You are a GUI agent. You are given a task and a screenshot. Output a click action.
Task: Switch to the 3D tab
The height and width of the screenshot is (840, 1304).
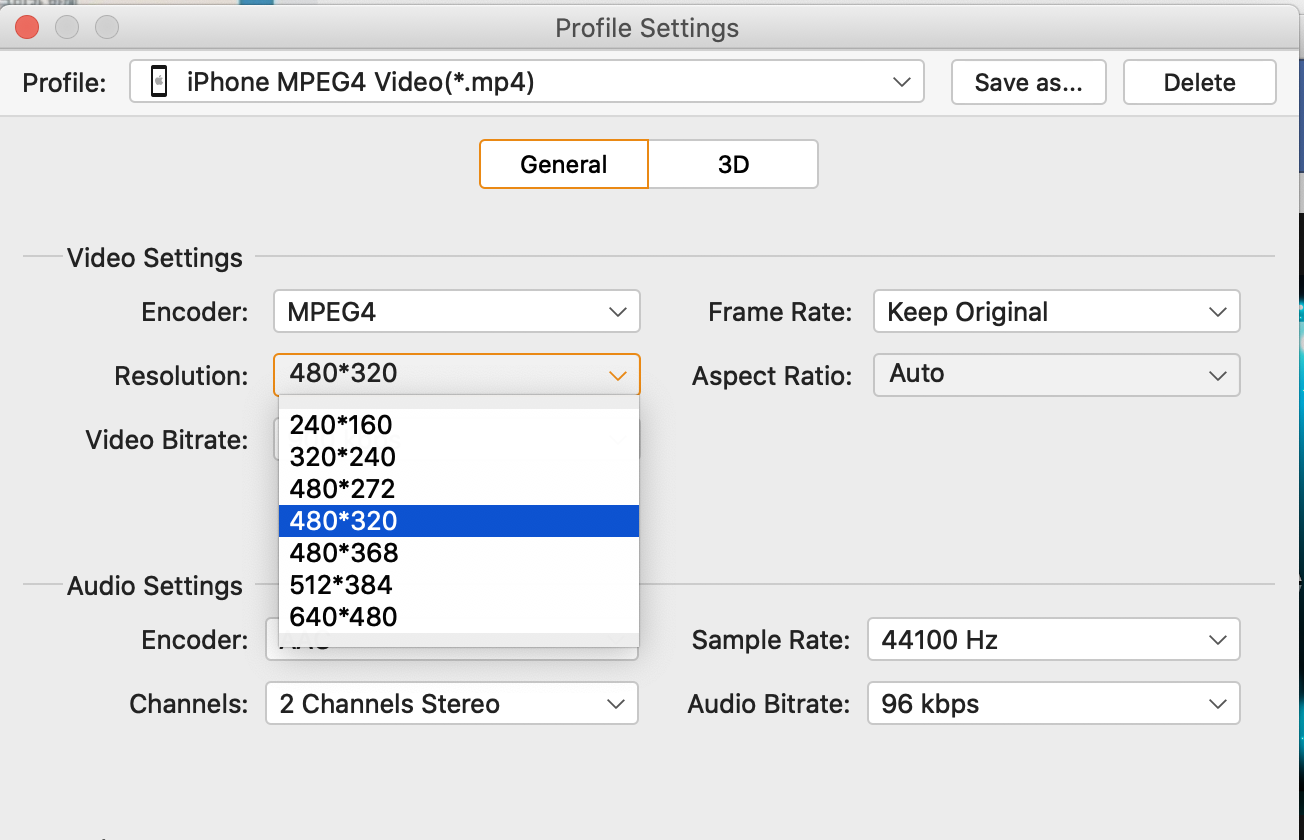coord(733,164)
